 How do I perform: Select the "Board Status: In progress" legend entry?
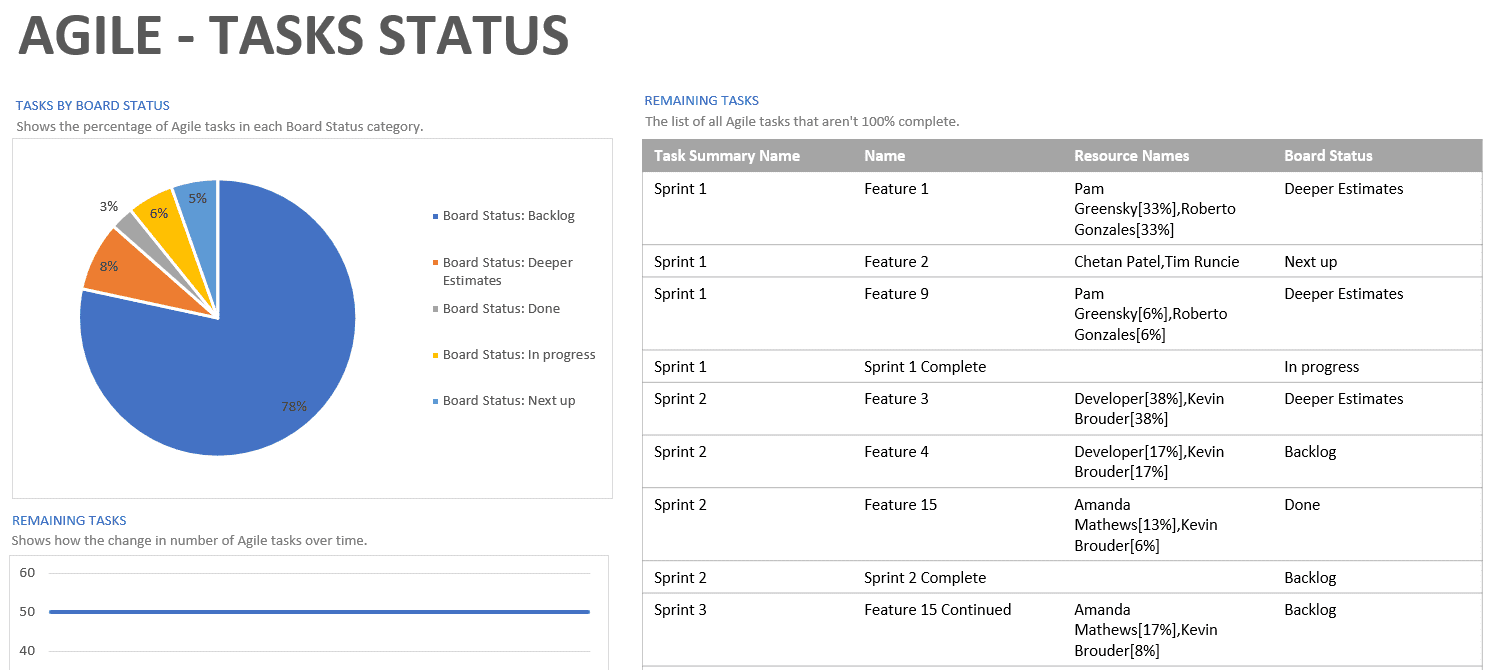514,354
